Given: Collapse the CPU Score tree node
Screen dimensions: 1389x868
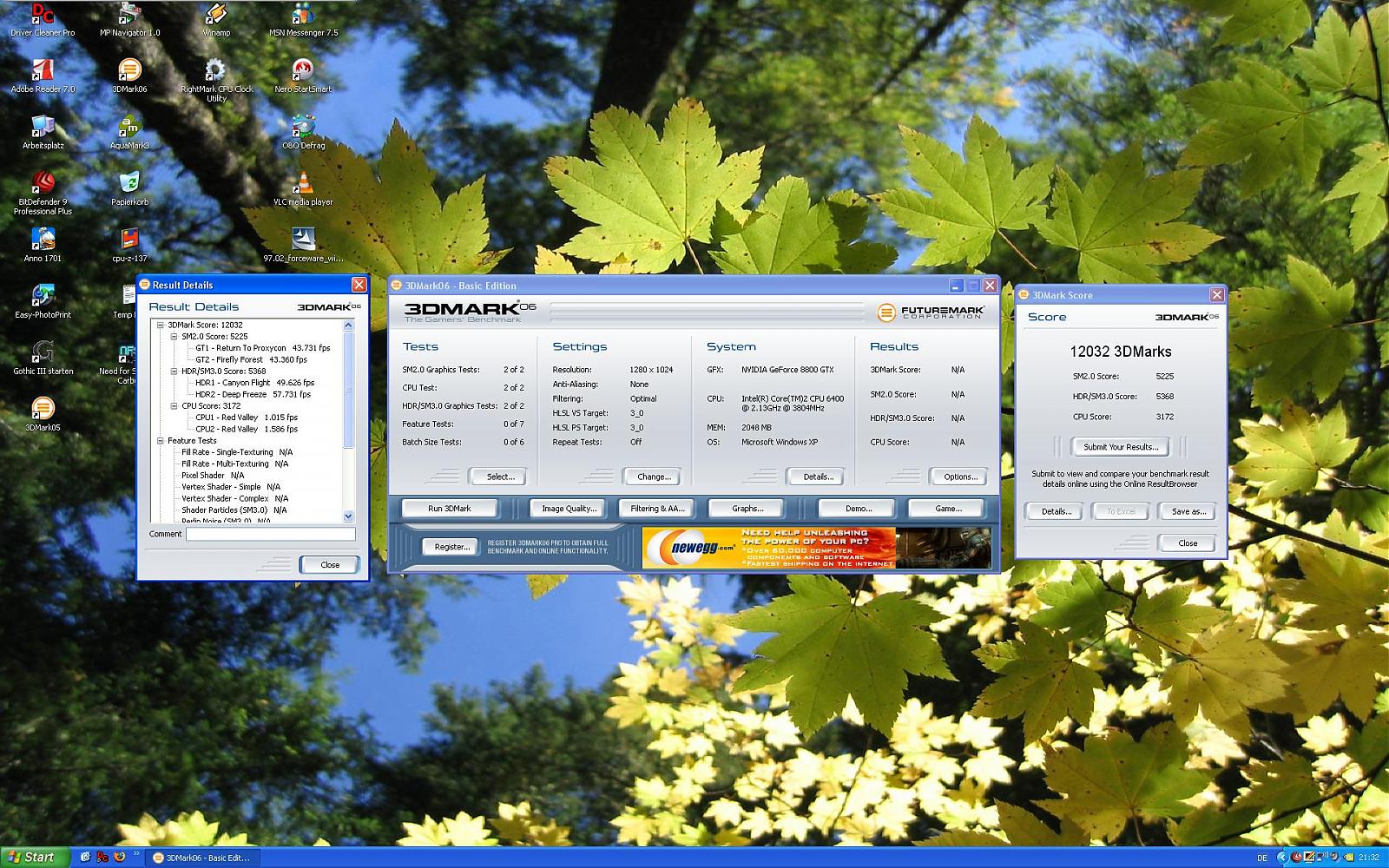Looking at the screenshot, I should click(x=174, y=405).
